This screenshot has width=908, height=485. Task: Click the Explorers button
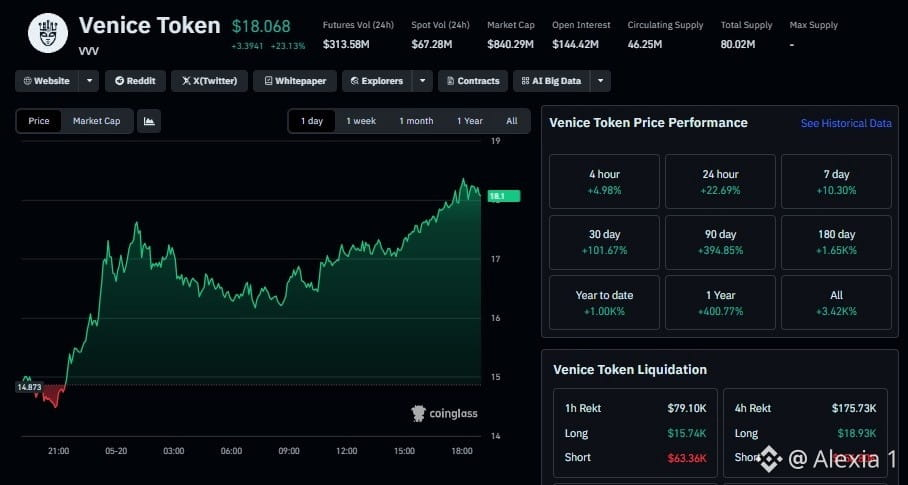point(377,81)
